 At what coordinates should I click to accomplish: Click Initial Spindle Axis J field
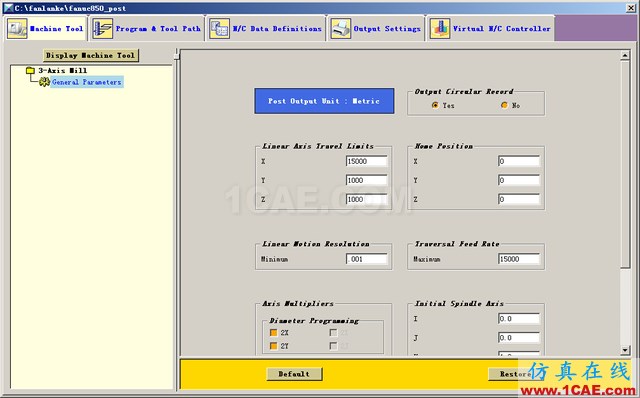pyautogui.click(x=519, y=338)
